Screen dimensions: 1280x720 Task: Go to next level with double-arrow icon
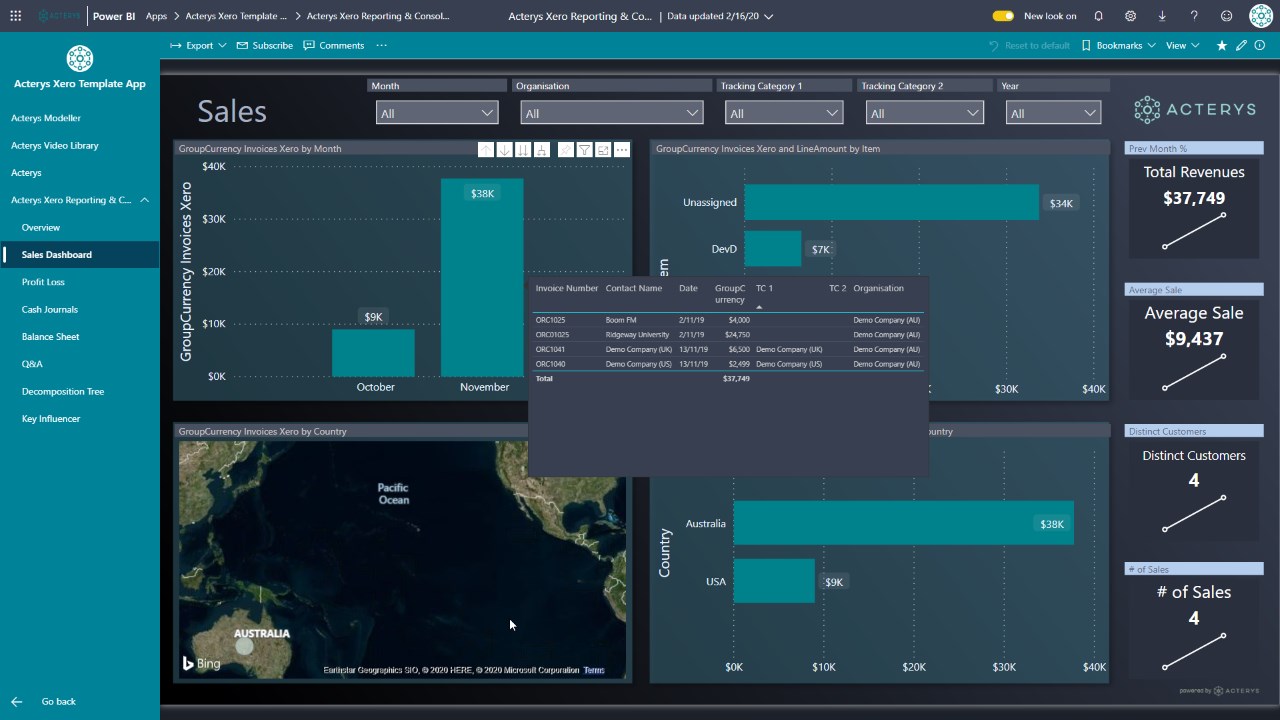pos(523,150)
